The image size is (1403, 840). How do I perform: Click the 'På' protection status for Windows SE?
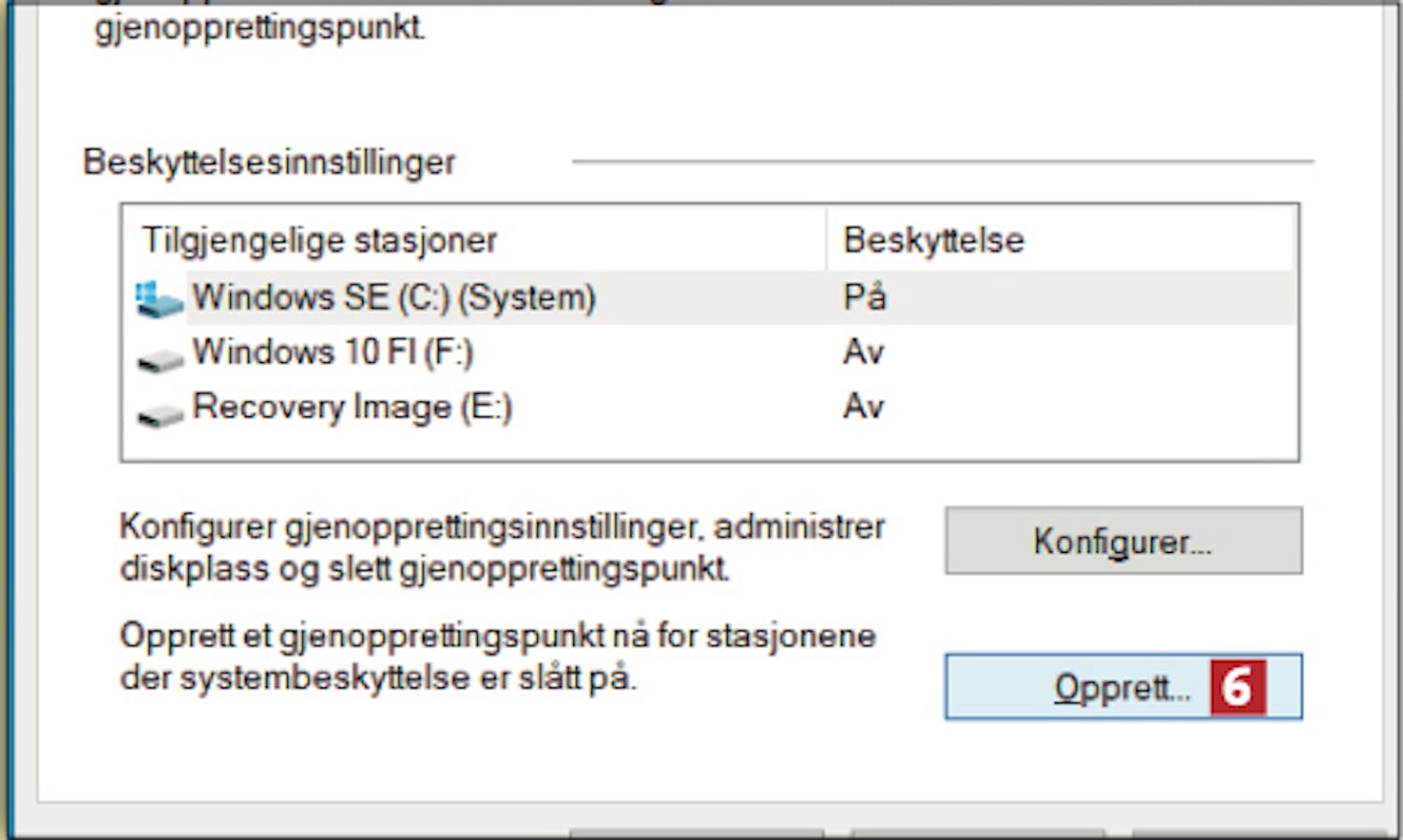point(864,297)
